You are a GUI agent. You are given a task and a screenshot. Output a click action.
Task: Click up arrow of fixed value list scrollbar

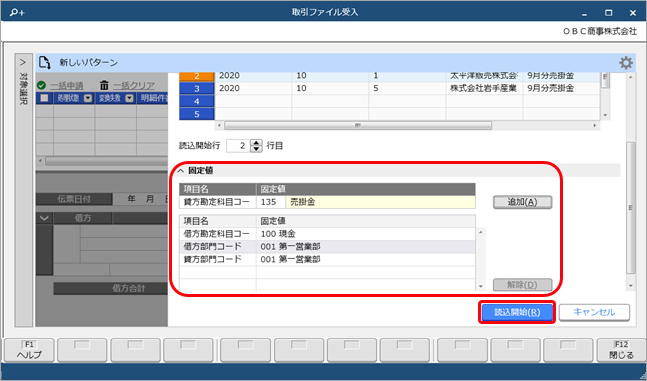[480, 232]
